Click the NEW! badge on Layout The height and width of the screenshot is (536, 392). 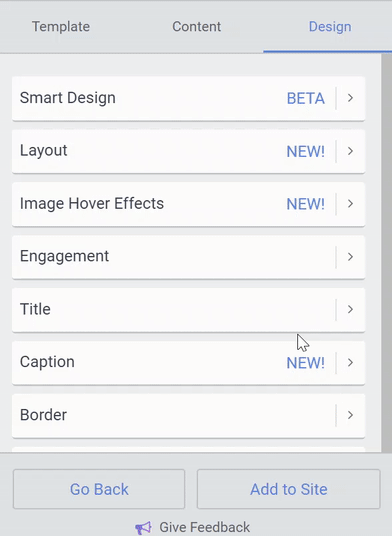click(306, 151)
